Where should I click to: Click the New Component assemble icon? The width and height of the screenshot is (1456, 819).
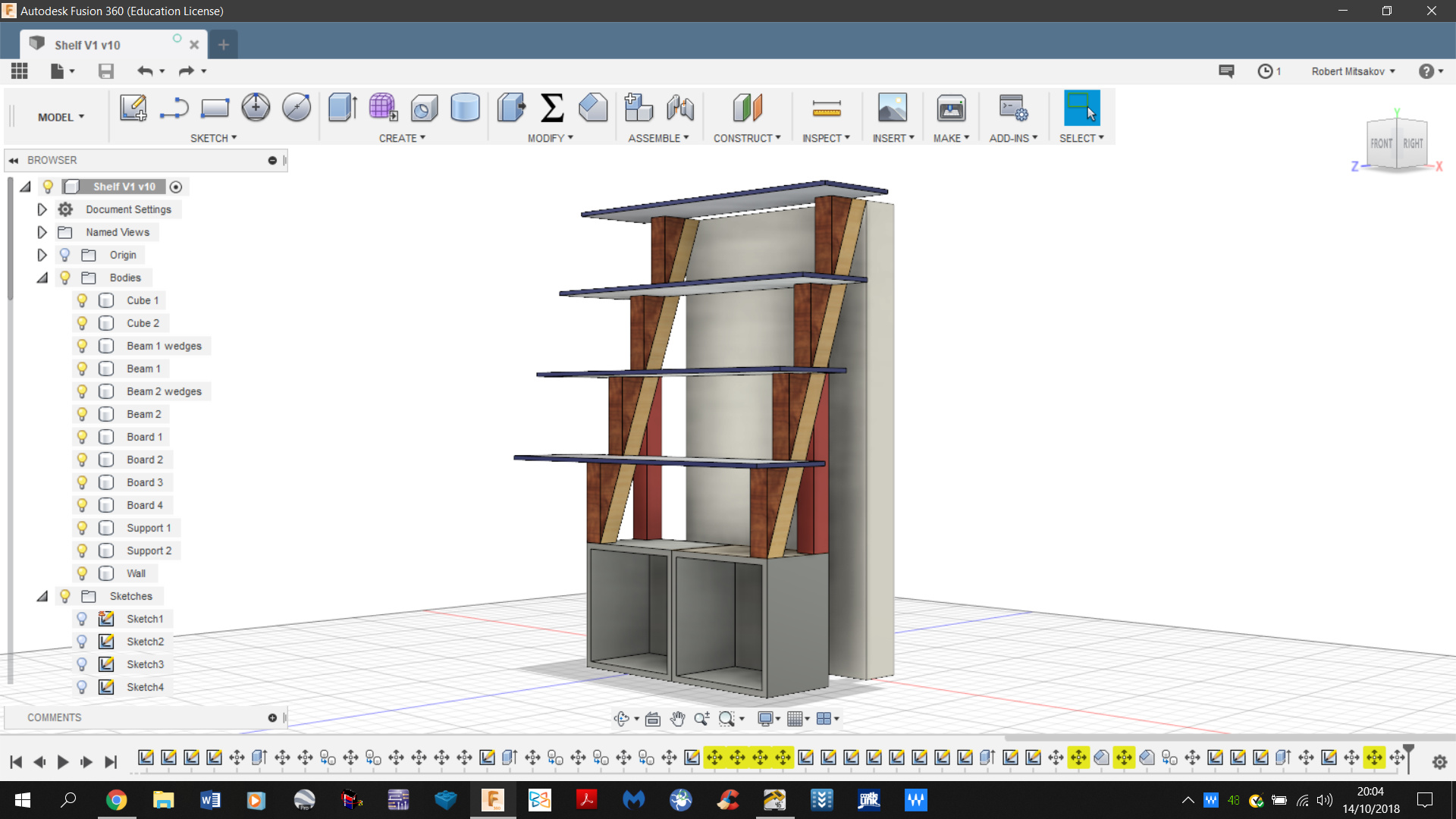pyautogui.click(x=639, y=108)
